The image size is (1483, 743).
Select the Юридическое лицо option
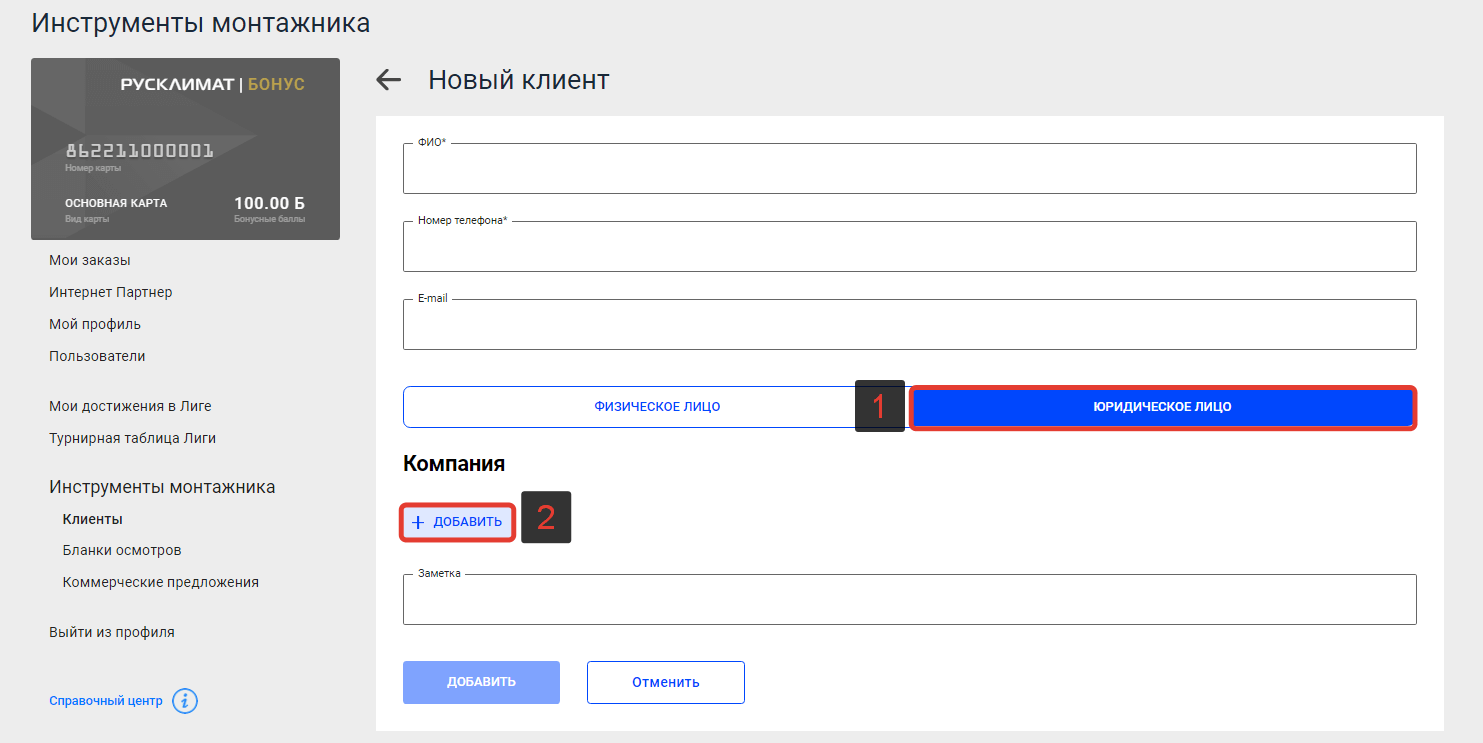[x=1163, y=407]
